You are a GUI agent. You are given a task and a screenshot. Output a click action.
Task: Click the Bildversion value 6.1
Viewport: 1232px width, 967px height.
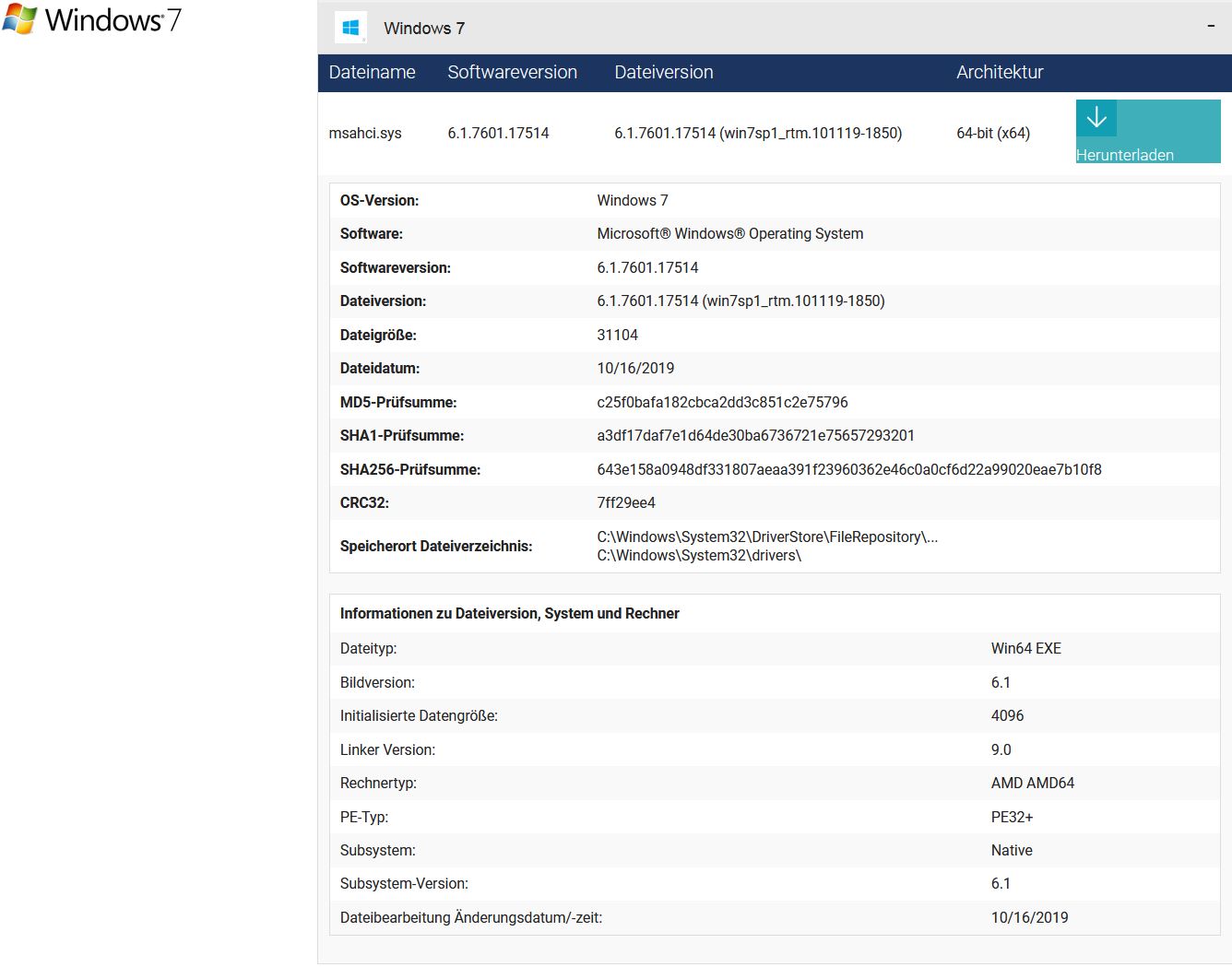point(1001,682)
